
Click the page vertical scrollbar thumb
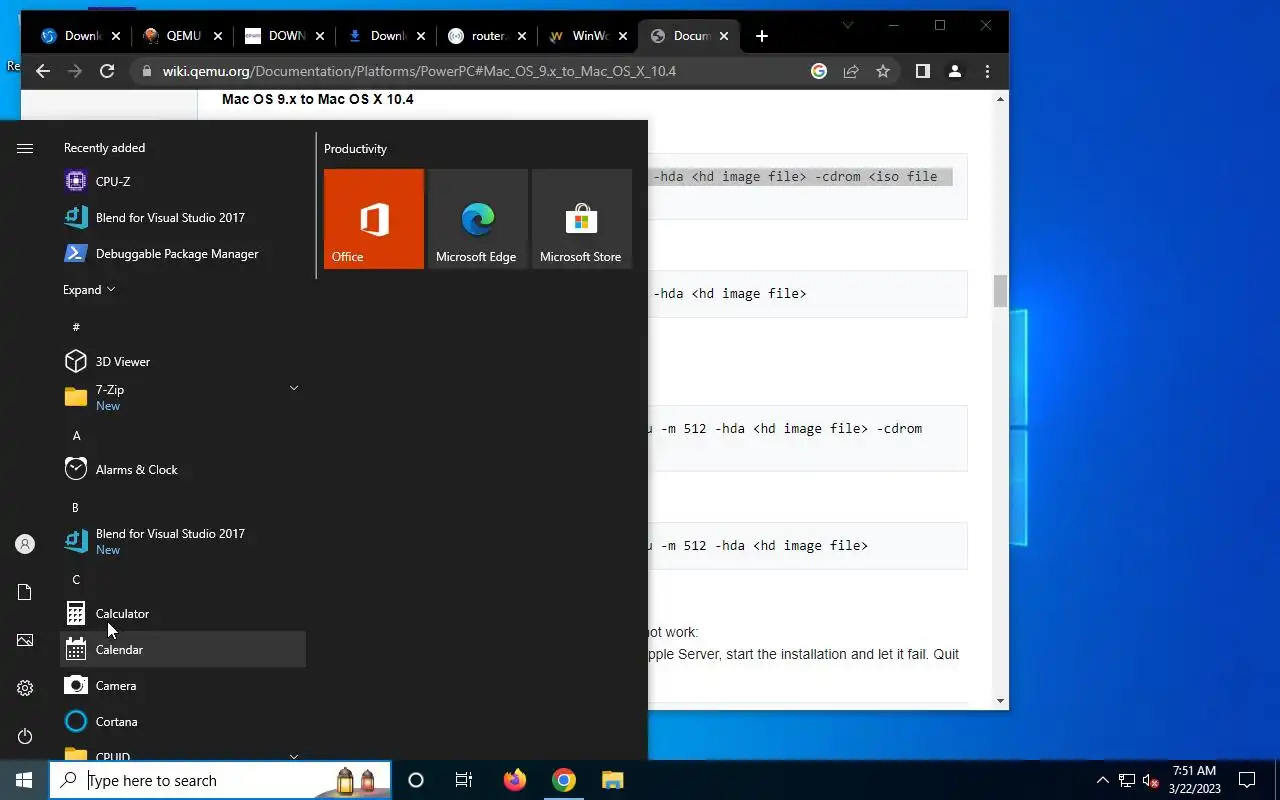[1000, 291]
